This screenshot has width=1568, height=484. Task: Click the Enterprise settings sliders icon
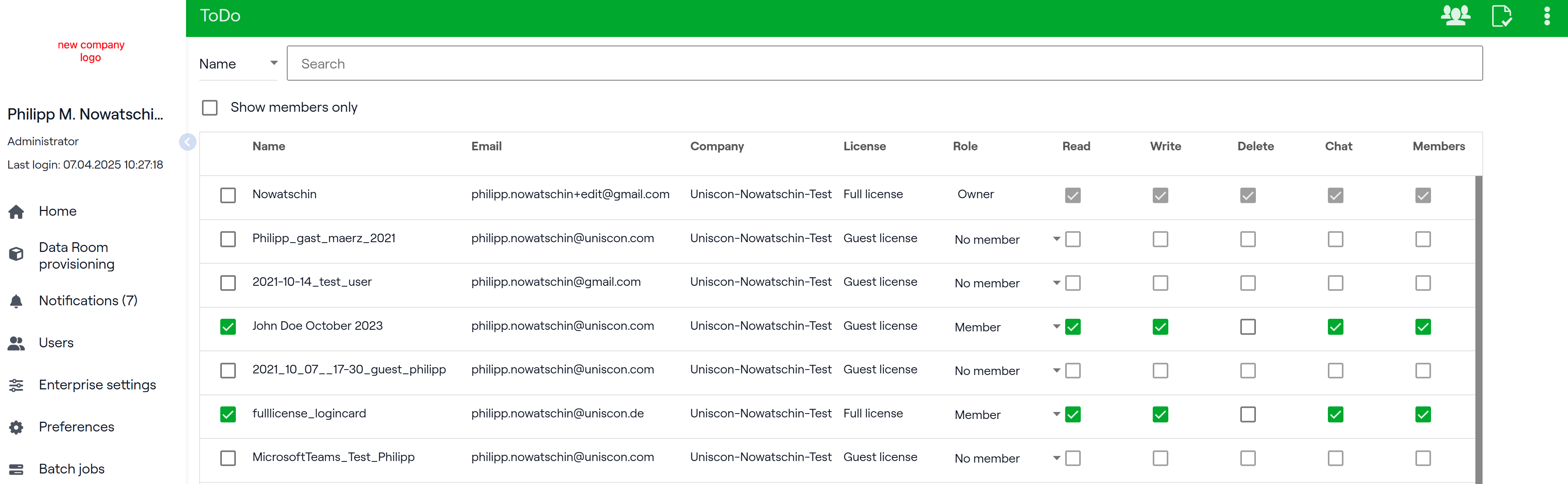pos(16,385)
